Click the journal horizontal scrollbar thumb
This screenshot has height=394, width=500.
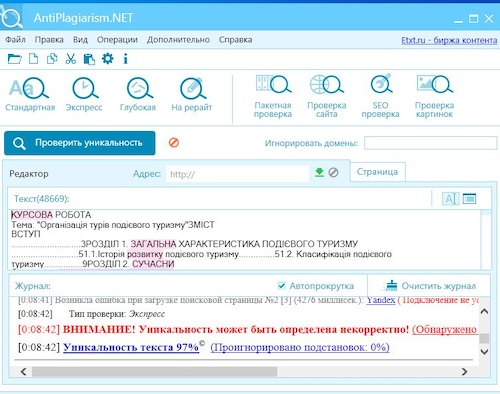tap(154, 371)
